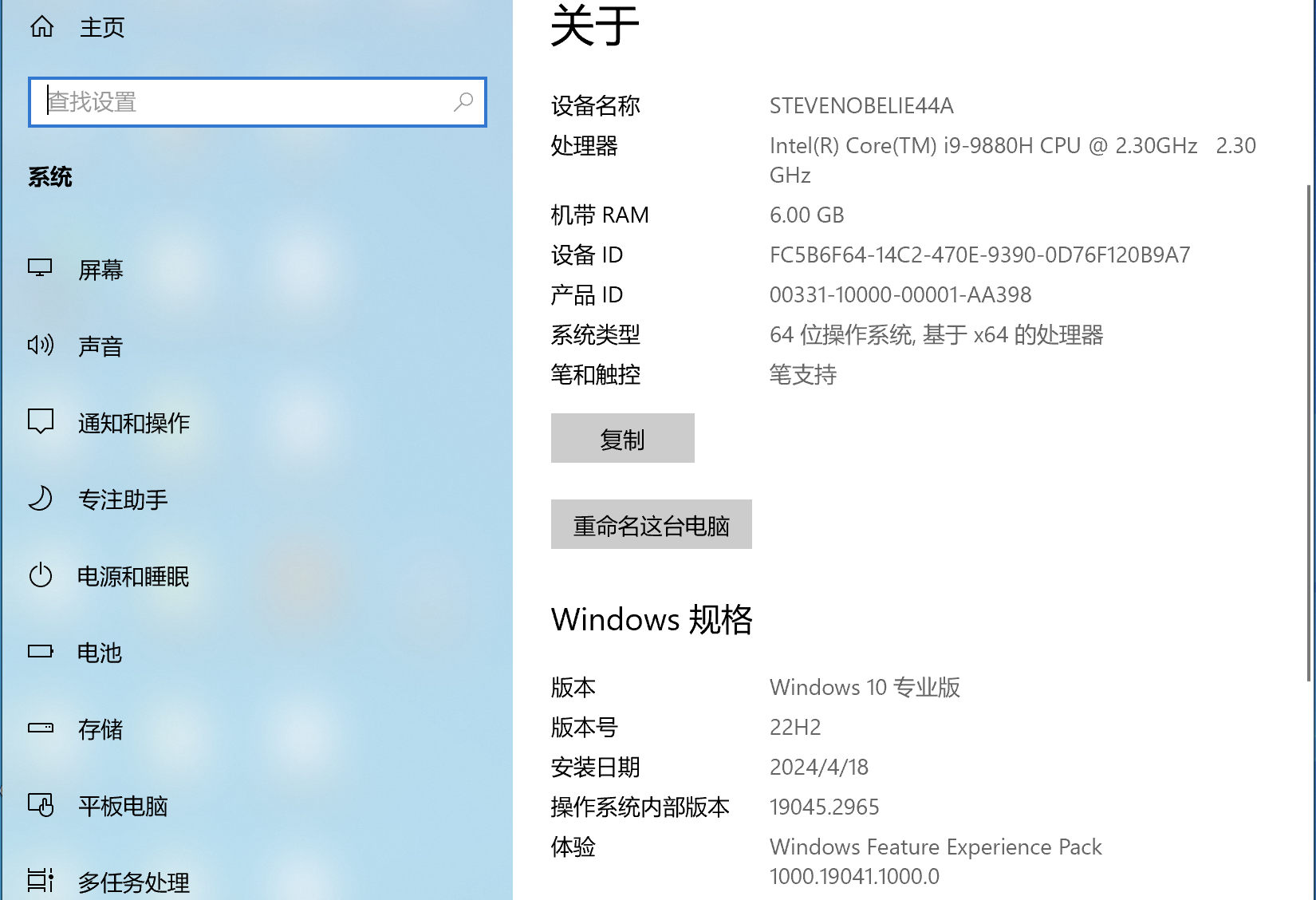Click the Tablet mode icon

coord(40,805)
